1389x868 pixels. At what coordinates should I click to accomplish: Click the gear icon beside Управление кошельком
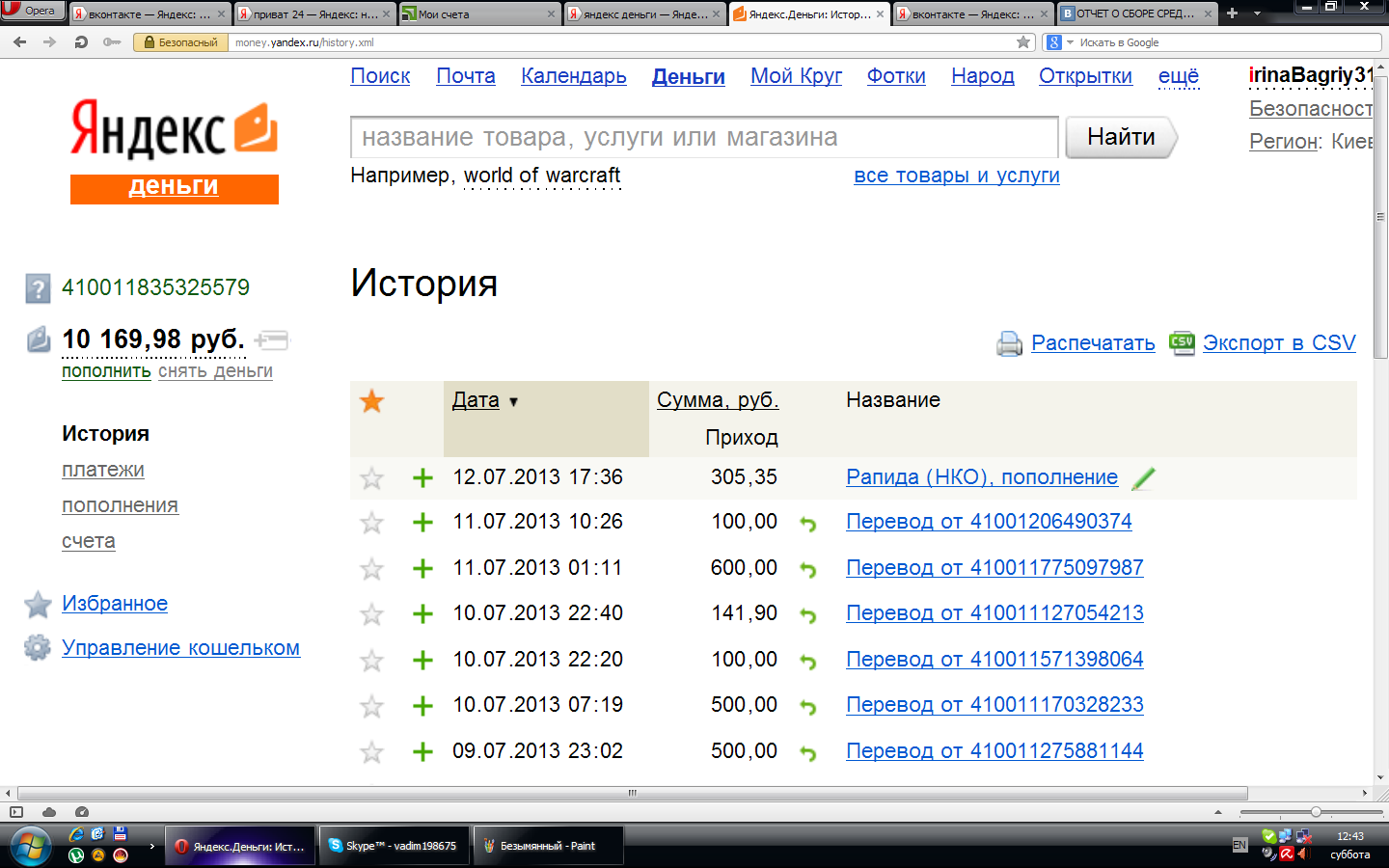(38, 648)
